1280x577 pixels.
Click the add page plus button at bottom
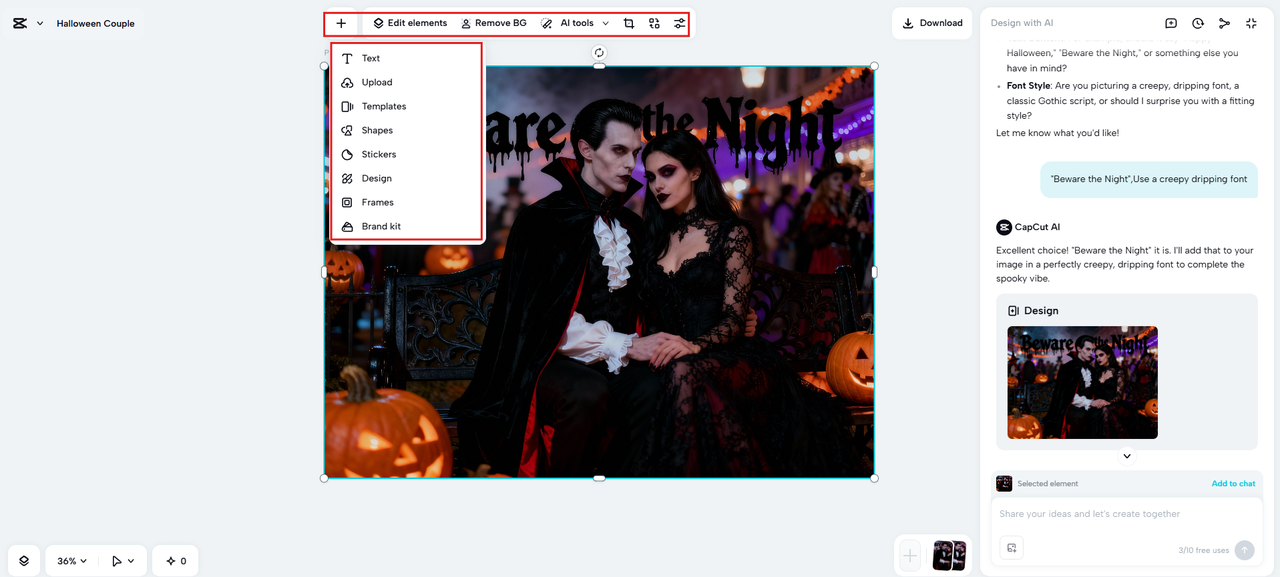click(910, 555)
